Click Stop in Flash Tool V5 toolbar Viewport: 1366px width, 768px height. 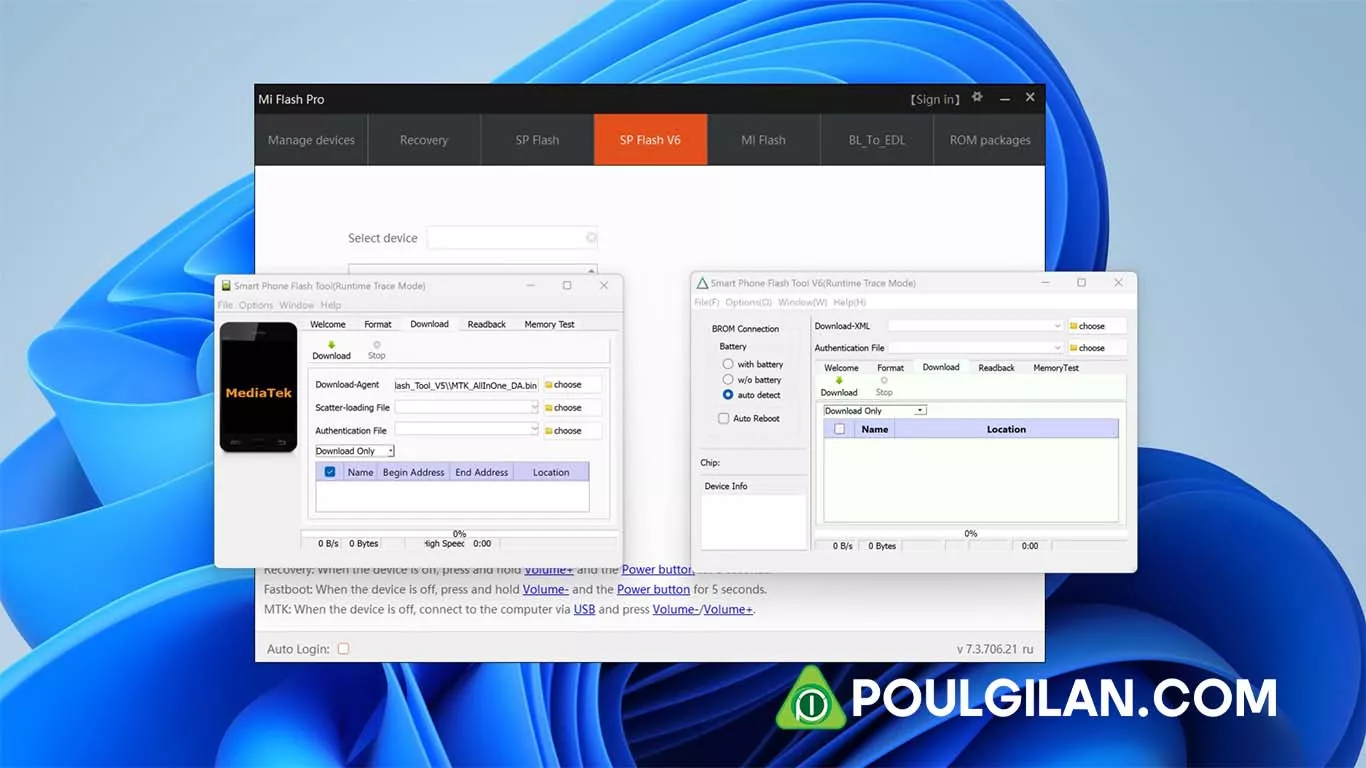tap(376, 350)
